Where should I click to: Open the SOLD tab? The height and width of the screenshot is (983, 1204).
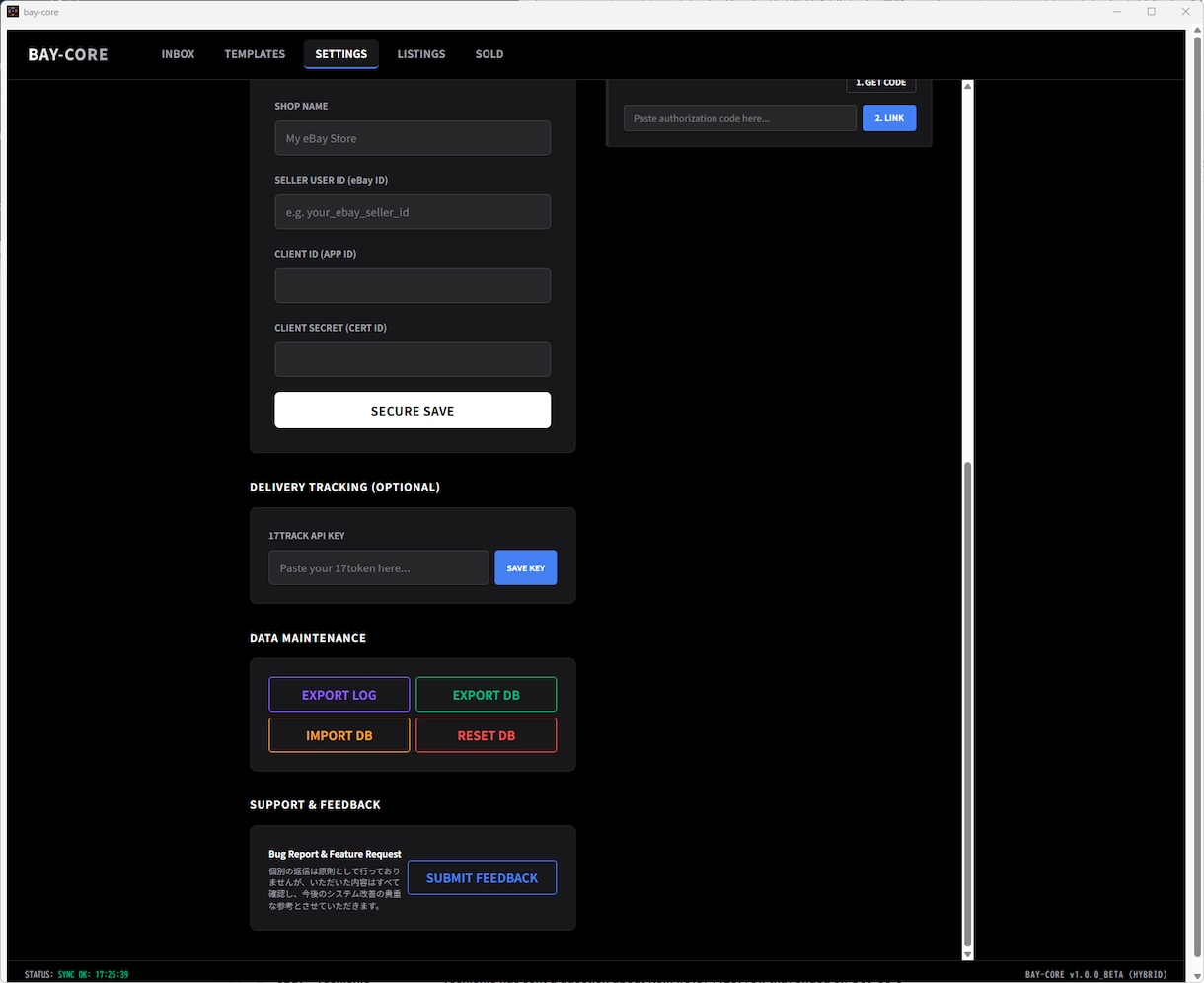point(489,54)
